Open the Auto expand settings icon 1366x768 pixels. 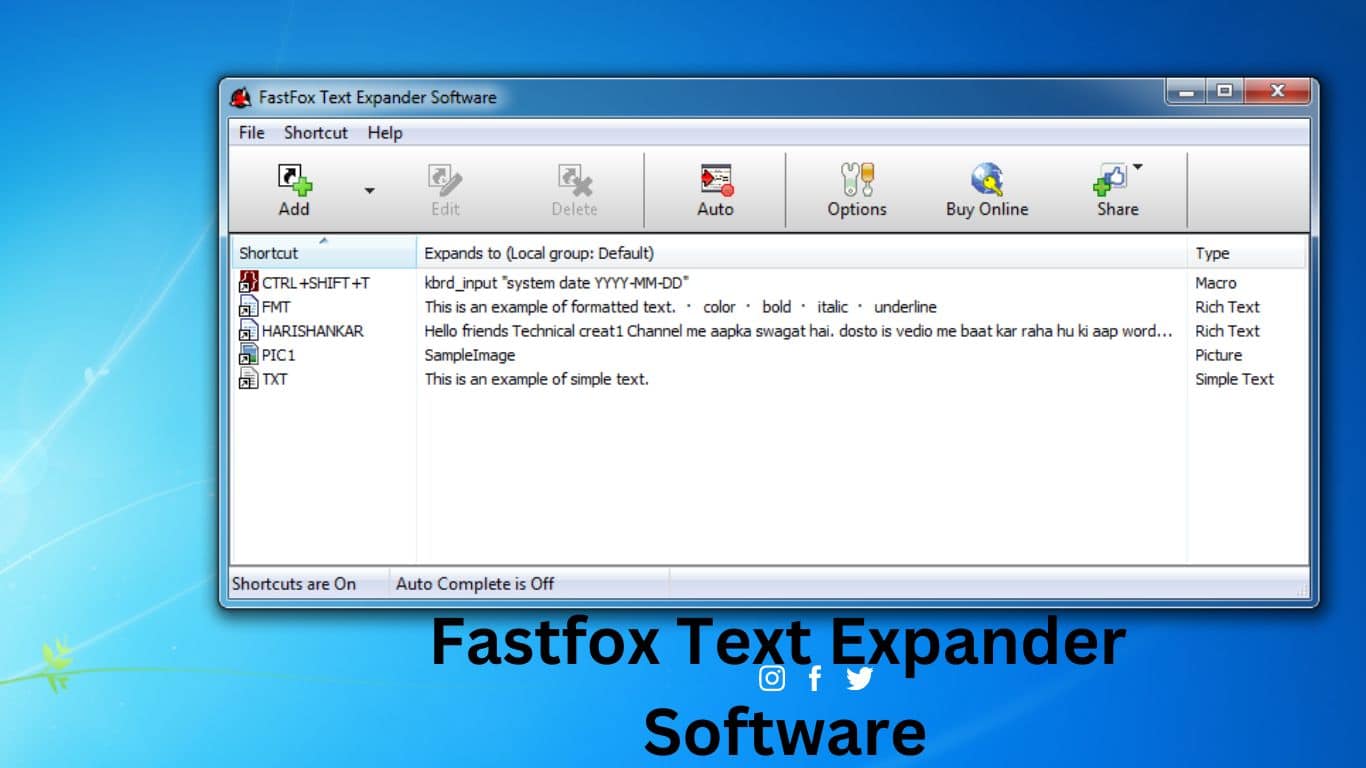point(716,180)
